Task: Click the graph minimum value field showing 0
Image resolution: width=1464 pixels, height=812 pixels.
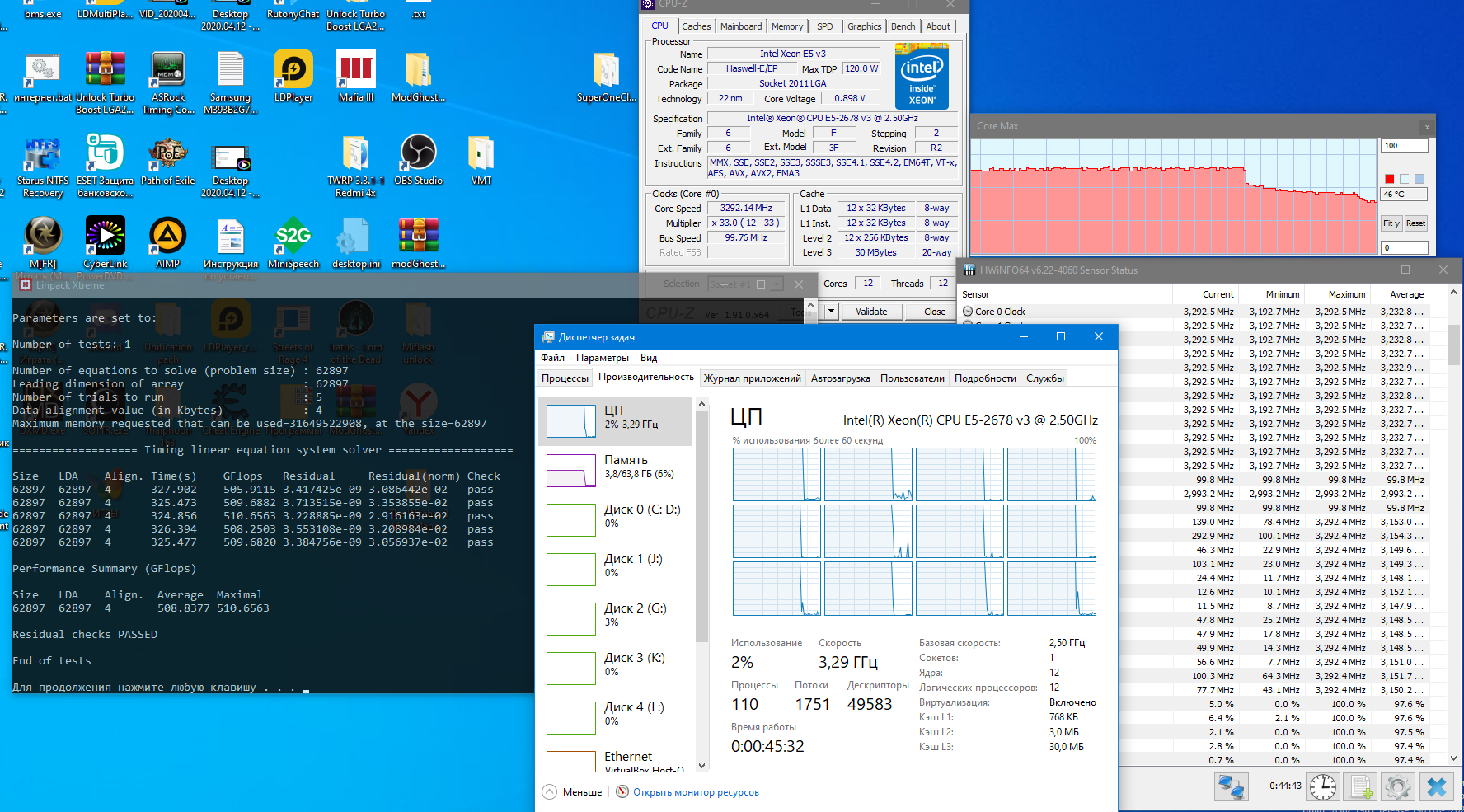Action: coord(1404,247)
